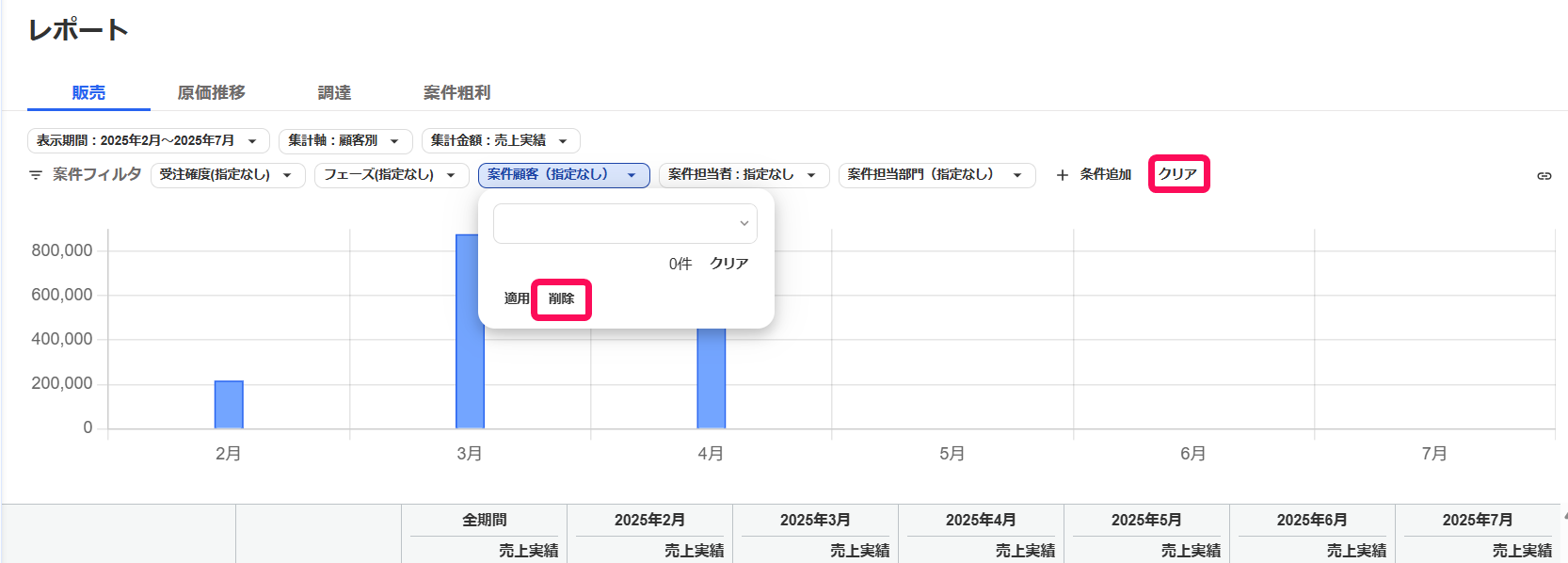Open the 案件担当部門(指定なし) filter
The image size is (1568, 563).
tap(937, 175)
